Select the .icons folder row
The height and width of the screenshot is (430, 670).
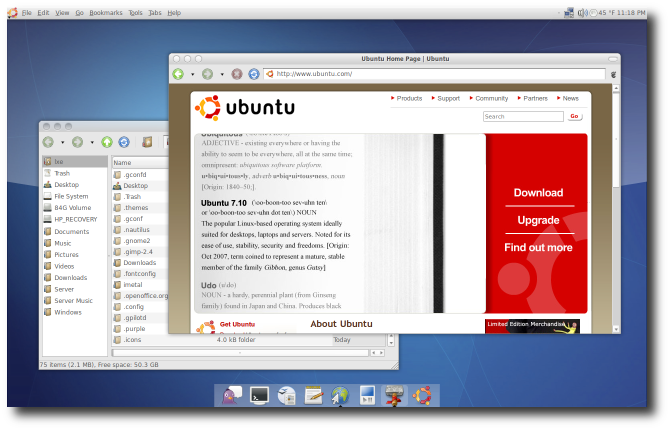[x=249, y=340]
